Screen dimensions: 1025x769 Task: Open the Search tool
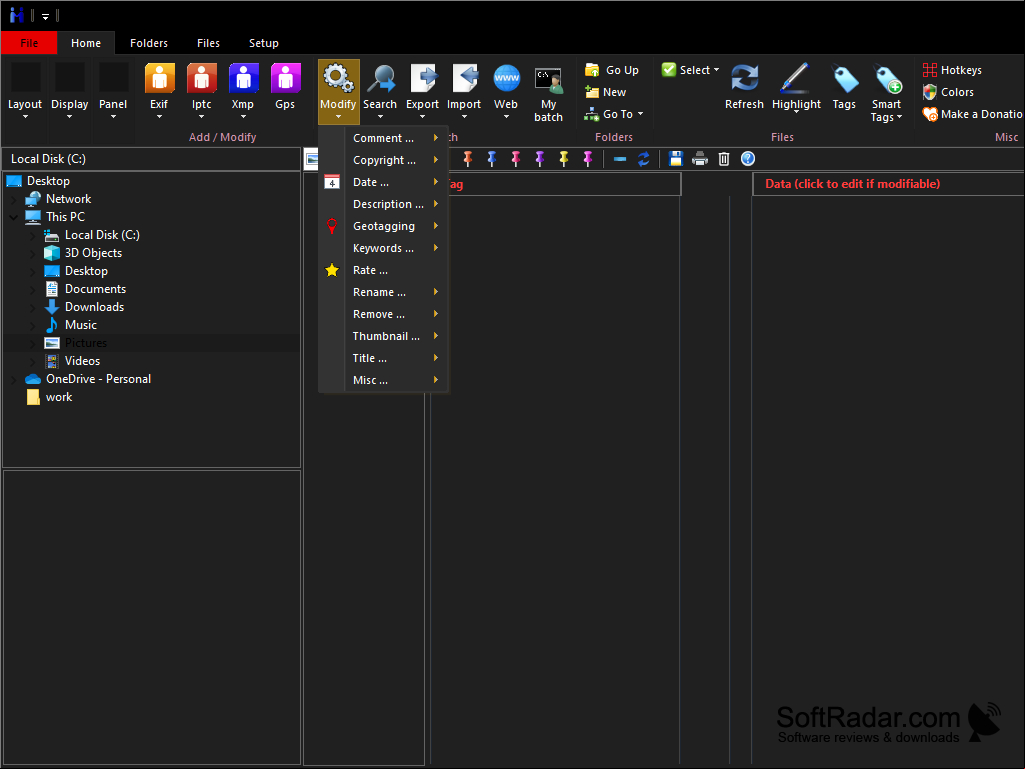coord(380,91)
